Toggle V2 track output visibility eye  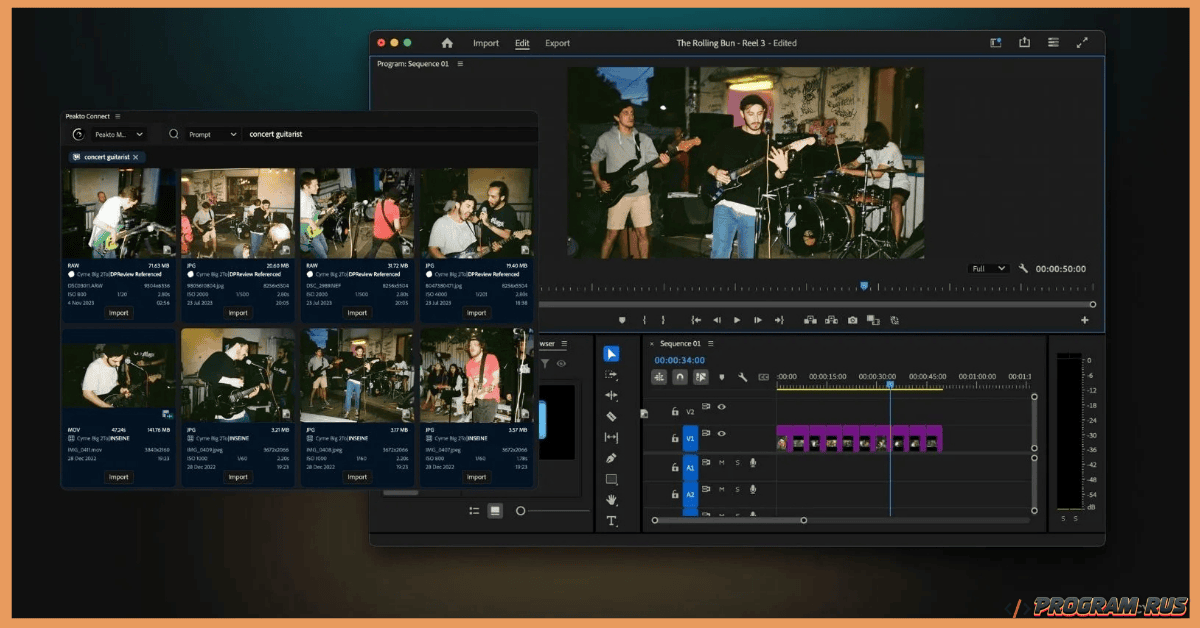(721, 407)
